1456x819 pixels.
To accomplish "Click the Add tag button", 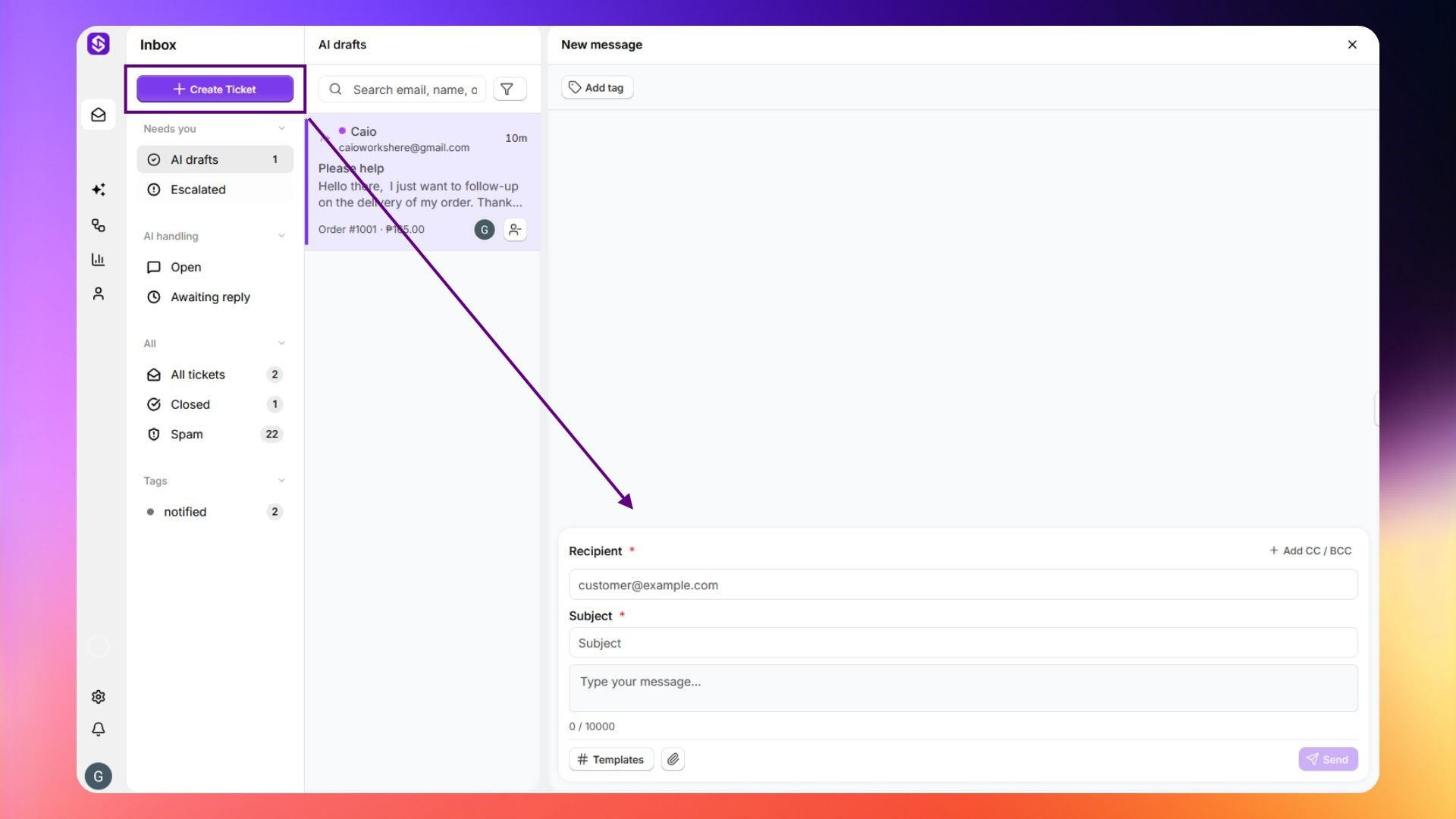I will tap(597, 88).
